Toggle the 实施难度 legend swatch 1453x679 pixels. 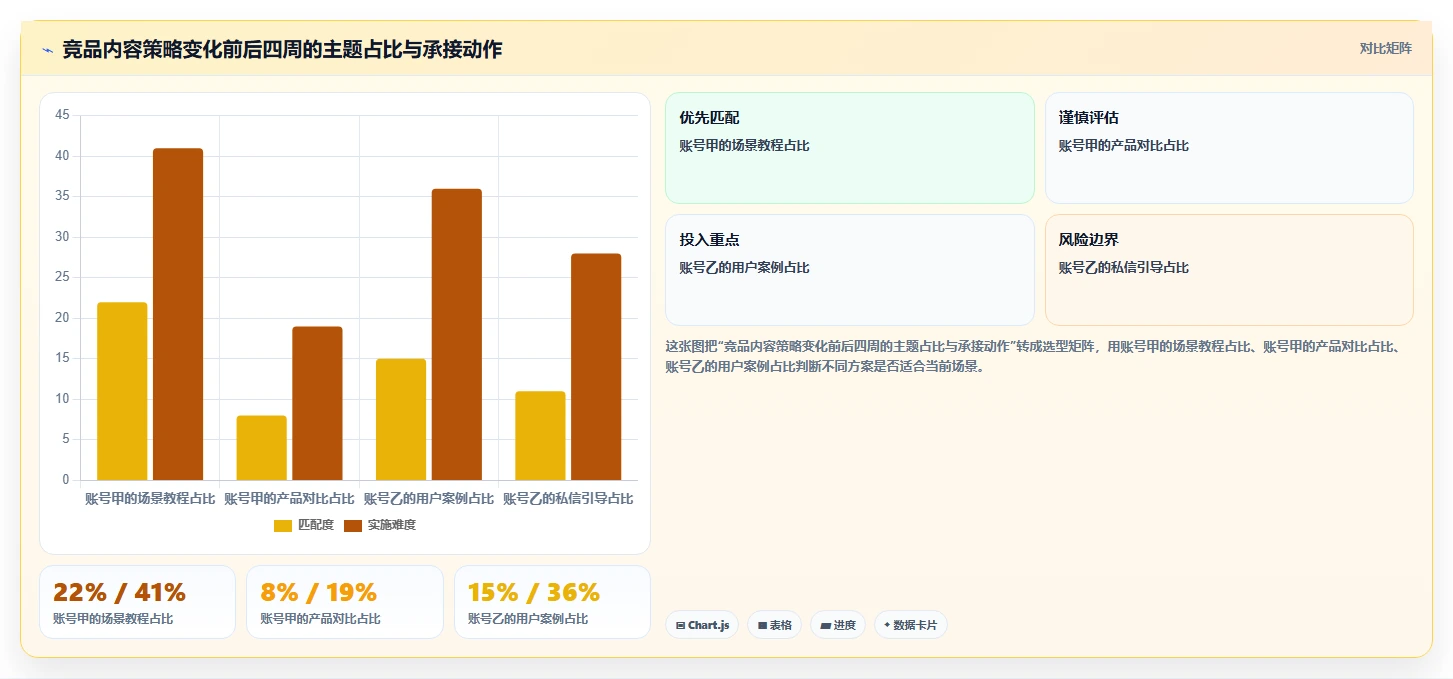353,525
